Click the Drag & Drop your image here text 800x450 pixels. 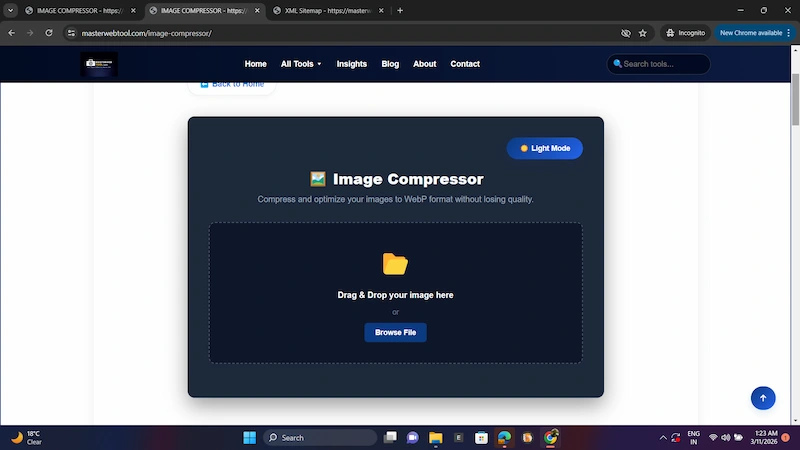click(395, 295)
